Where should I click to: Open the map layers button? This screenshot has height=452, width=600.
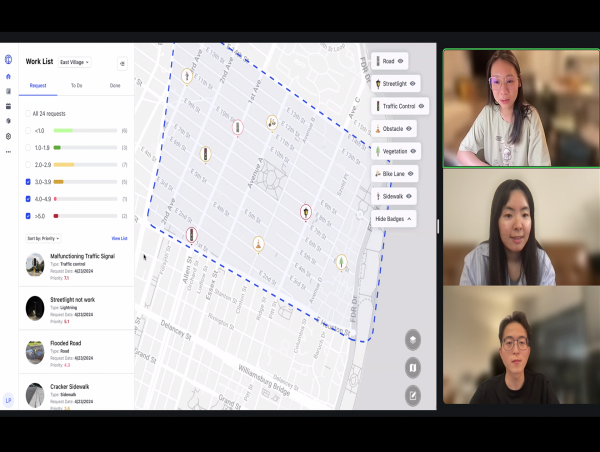coord(413,339)
